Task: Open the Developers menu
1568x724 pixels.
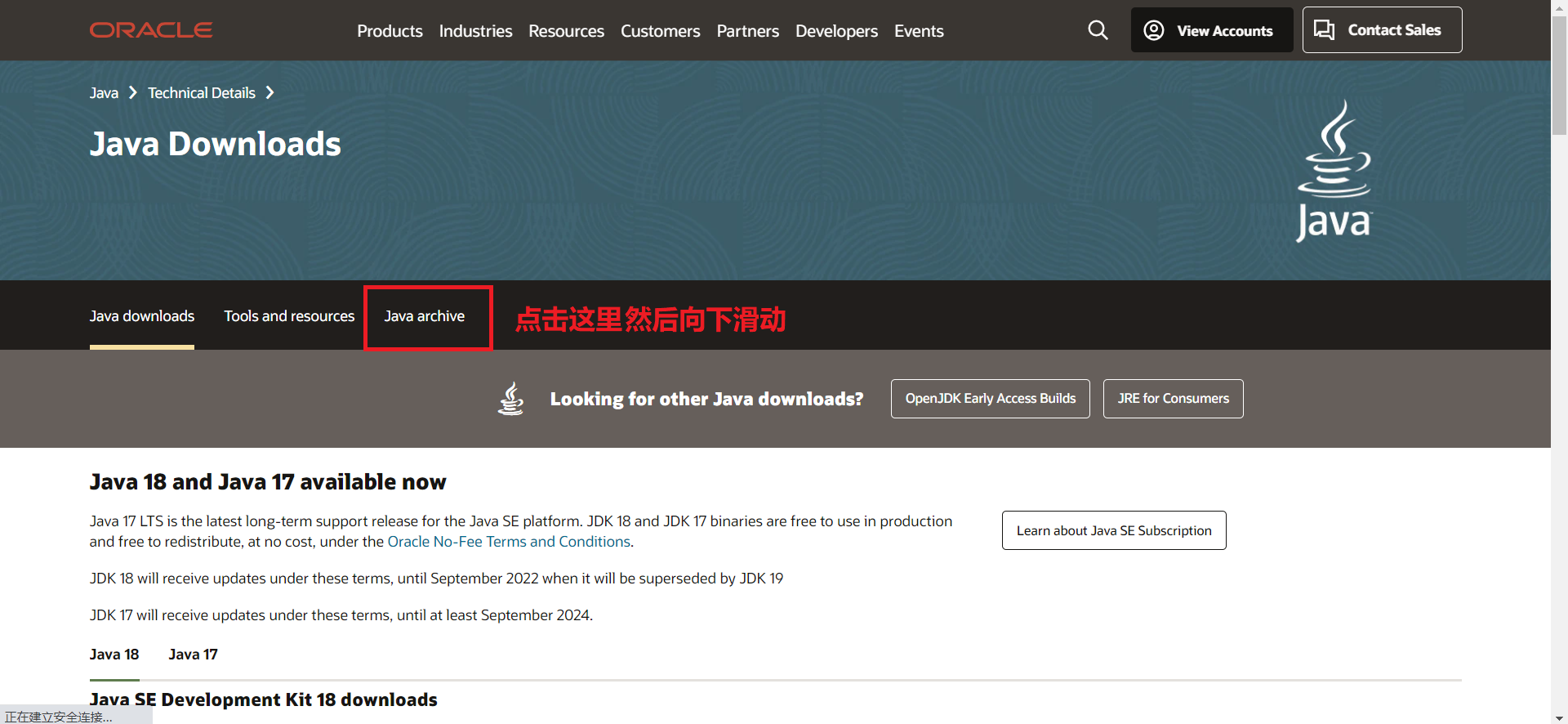Action: 836,31
